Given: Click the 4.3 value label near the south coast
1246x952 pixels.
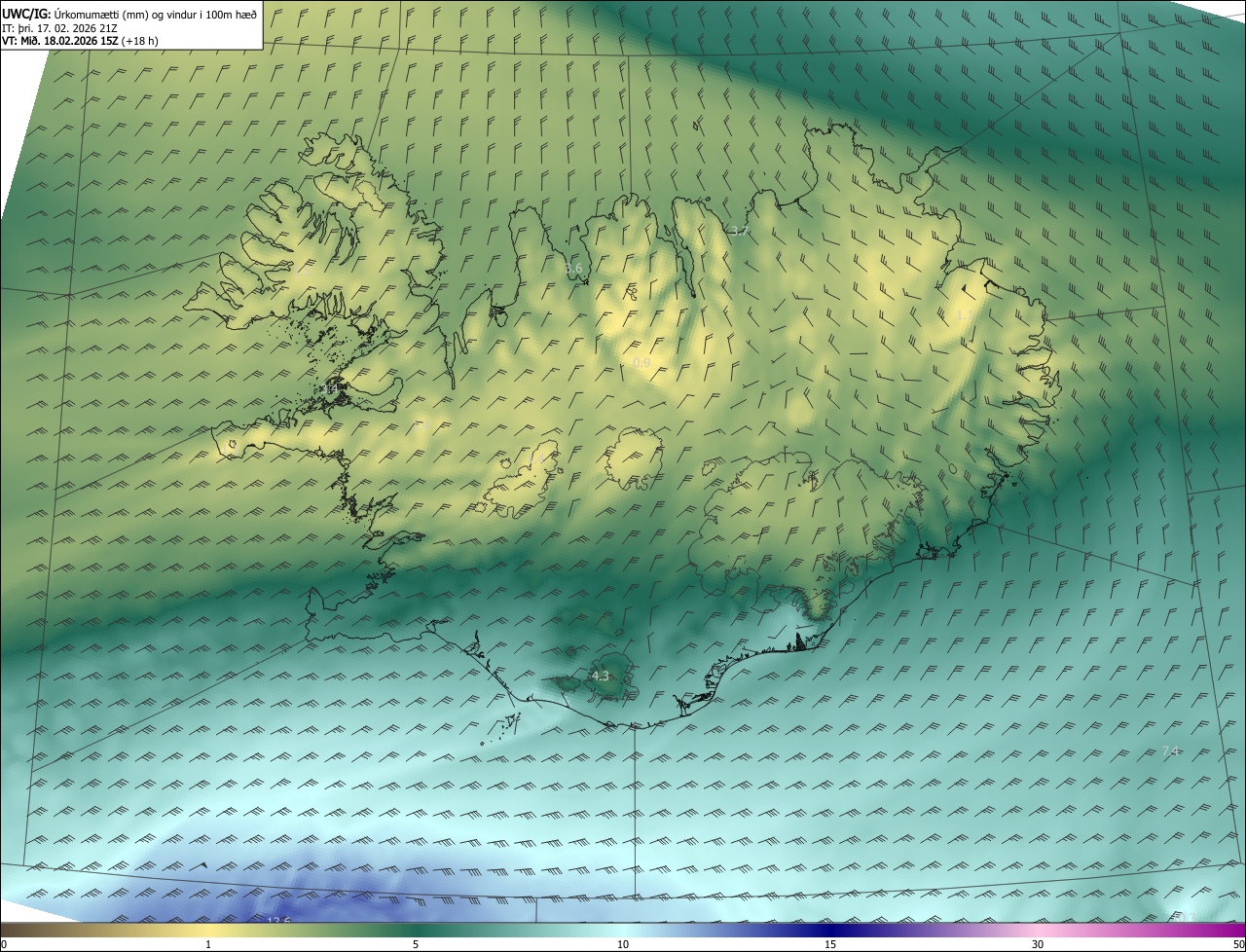Looking at the screenshot, I should pyautogui.click(x=600, y=677).
